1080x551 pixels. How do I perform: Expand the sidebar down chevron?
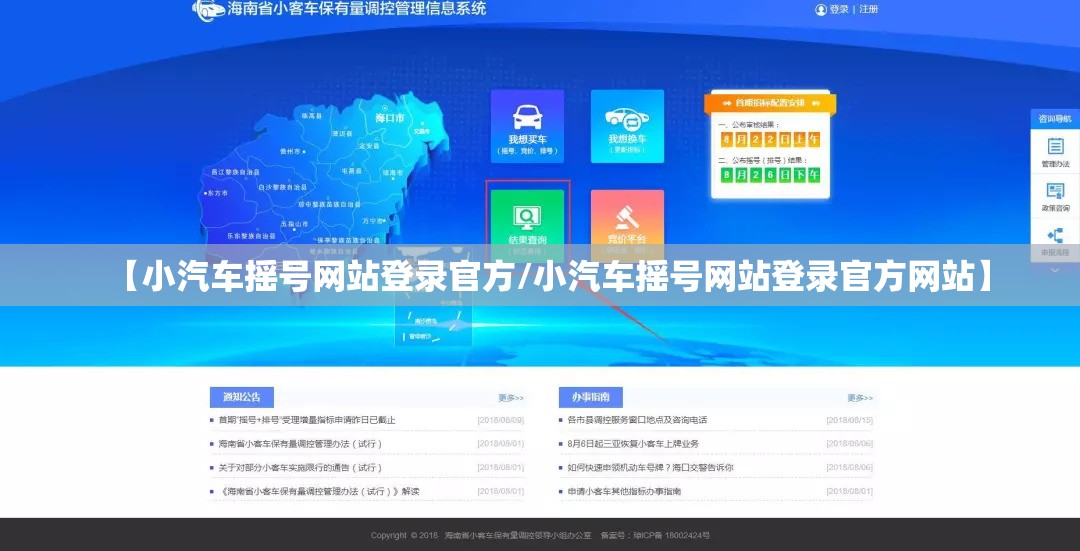1055,269
